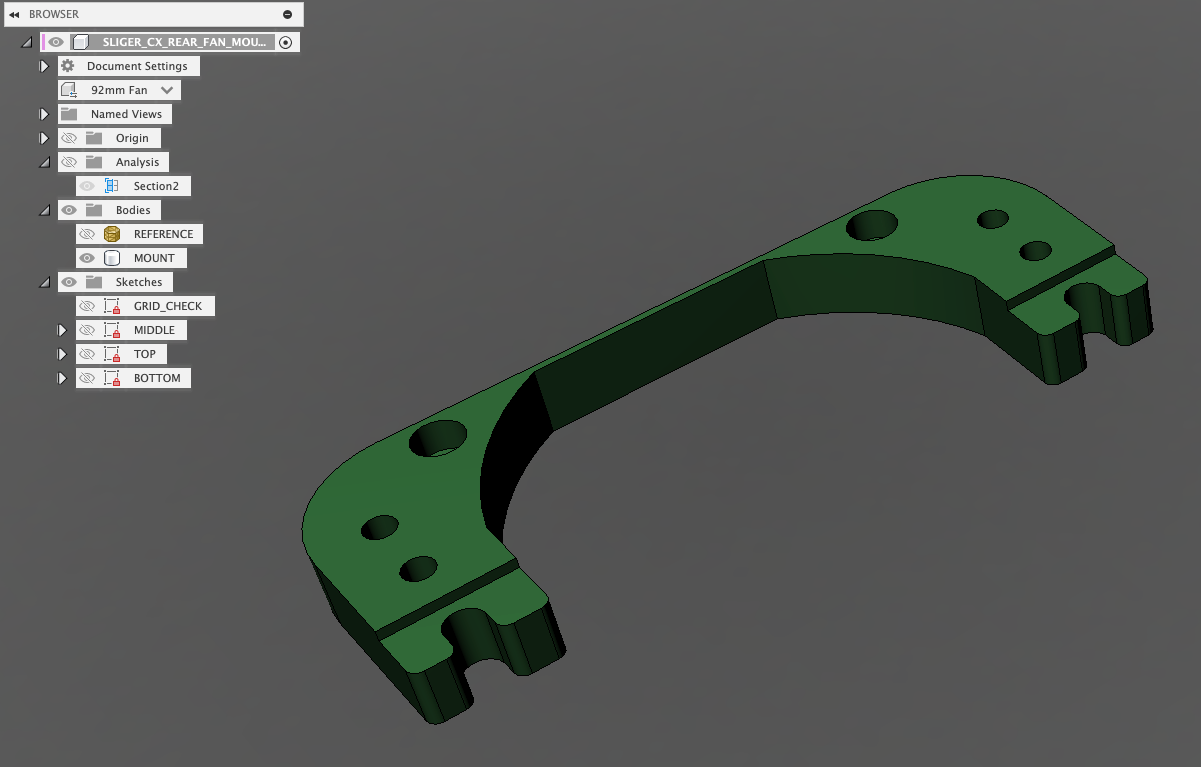1201x767 pixels.
Task: Hide the MOUNT body via its eye icon
Action: tap(87, 258)
